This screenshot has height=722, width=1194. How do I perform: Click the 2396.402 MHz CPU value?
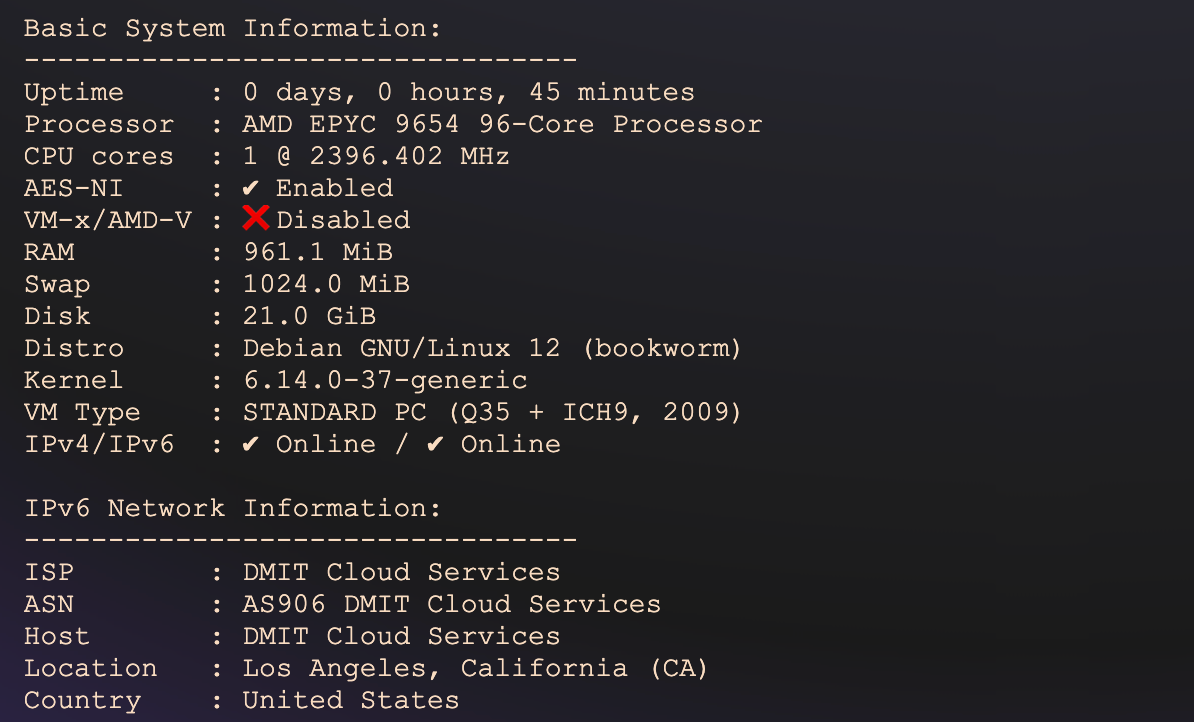pos(409,156)
